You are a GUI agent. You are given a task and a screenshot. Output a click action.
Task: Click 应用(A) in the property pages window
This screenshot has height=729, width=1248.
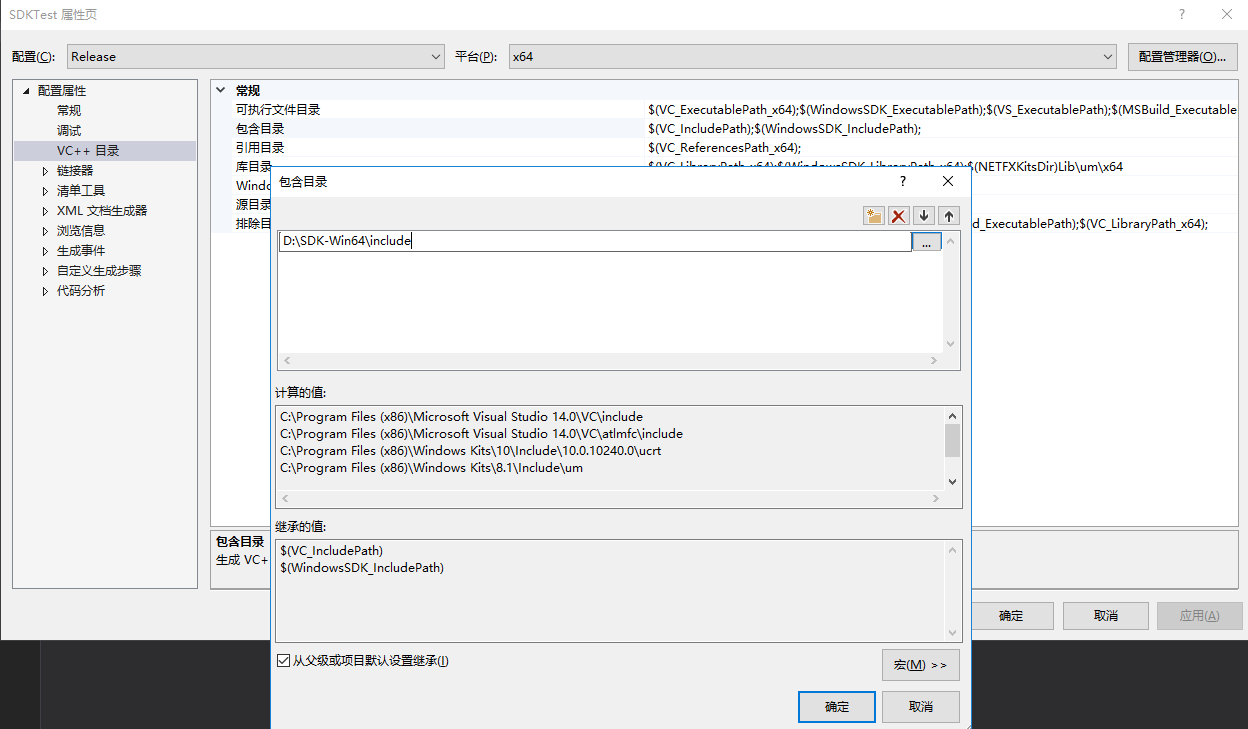pyautogui.click(x=1199, y=616)
